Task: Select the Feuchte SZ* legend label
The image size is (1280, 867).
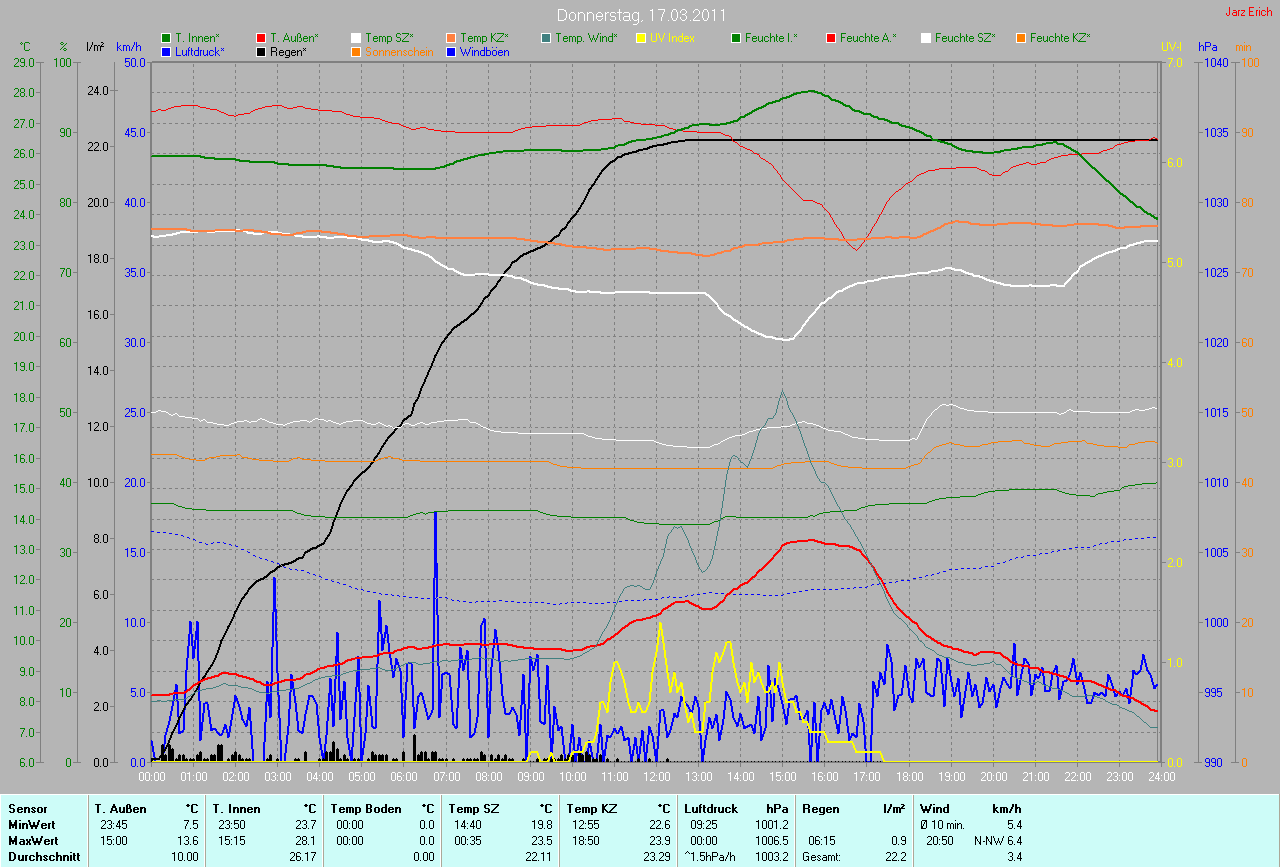Action: tap(965, 38)
